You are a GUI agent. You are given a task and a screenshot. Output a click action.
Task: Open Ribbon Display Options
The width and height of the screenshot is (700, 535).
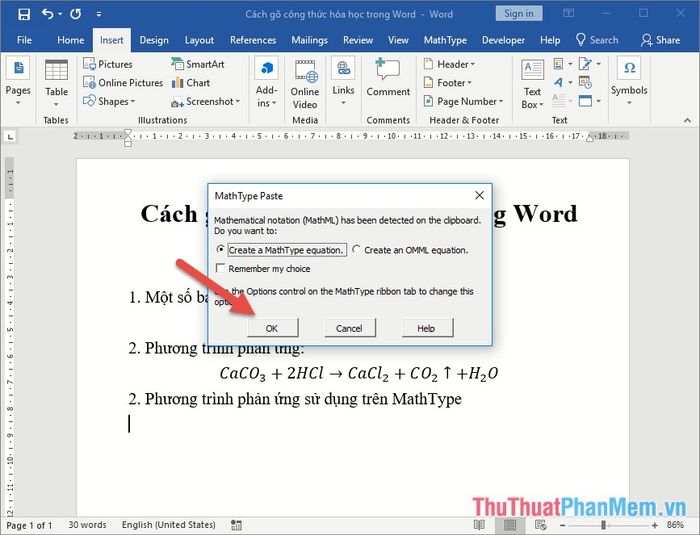click(568, 13)
